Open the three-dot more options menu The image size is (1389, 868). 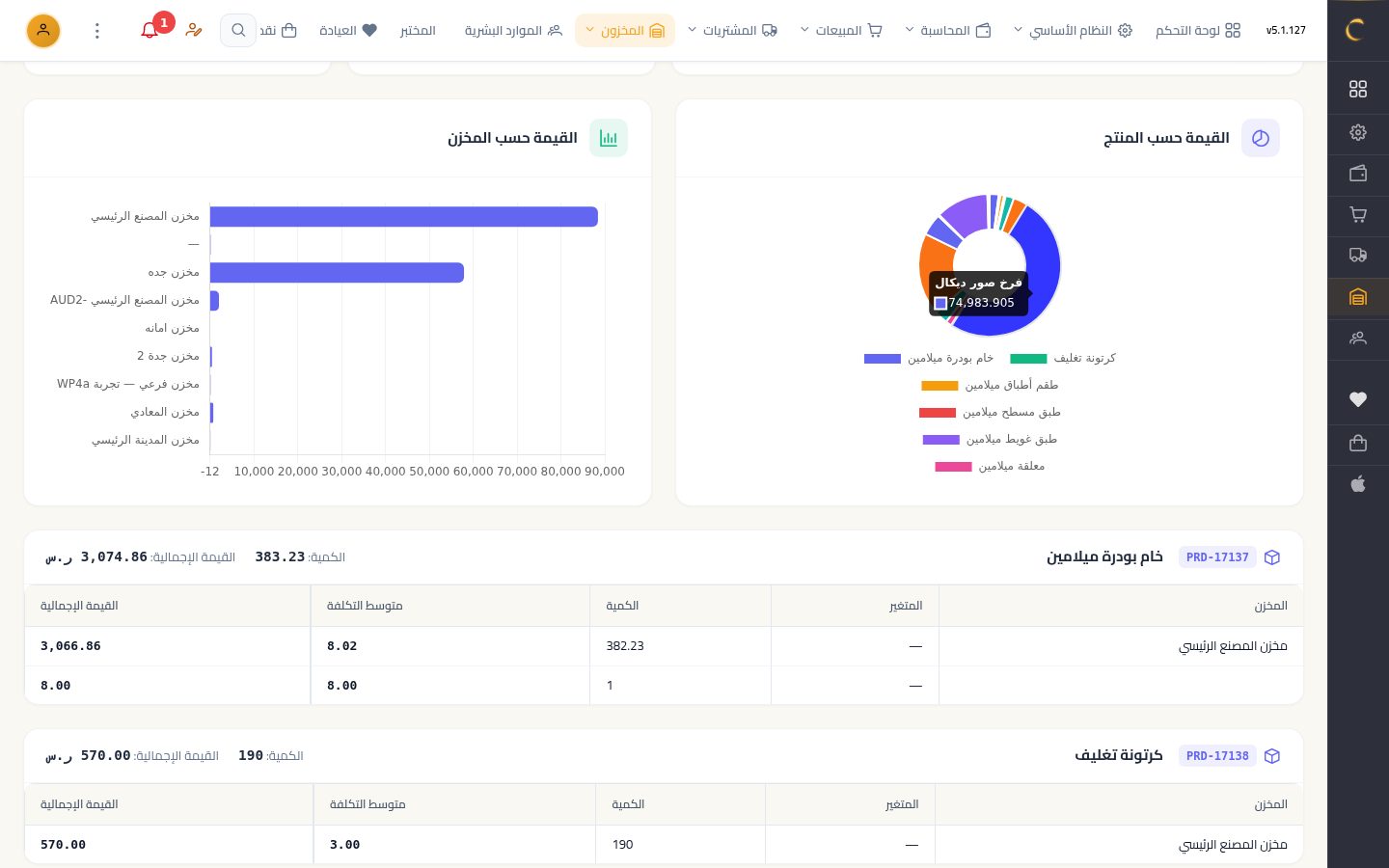[97, 30]
